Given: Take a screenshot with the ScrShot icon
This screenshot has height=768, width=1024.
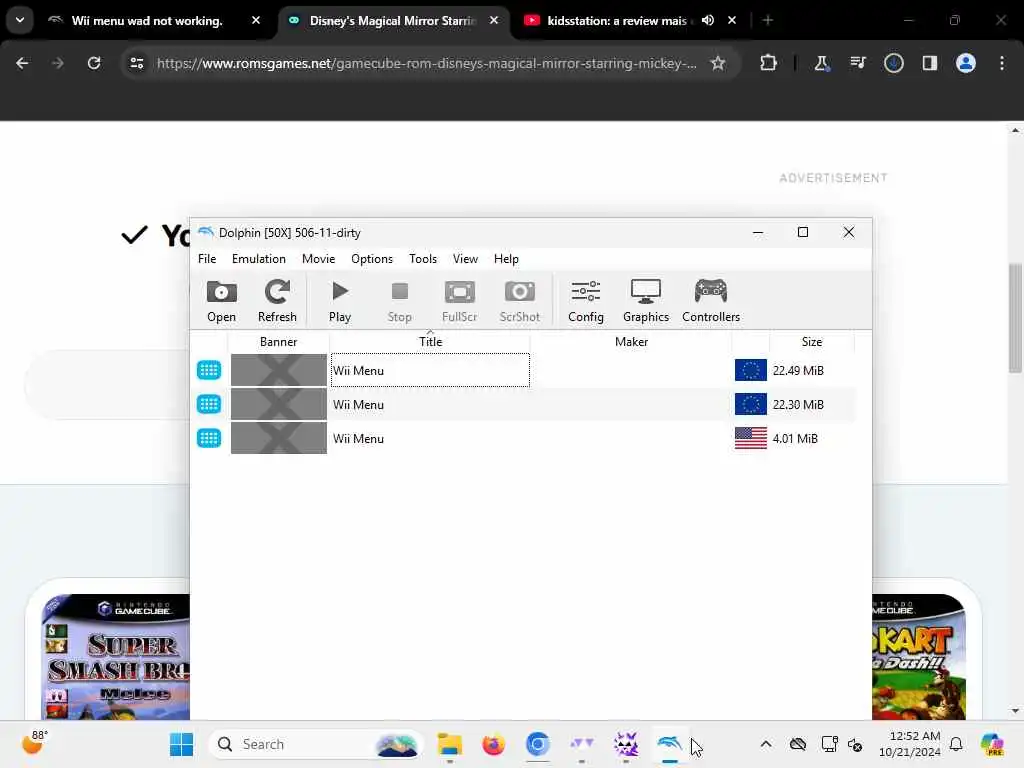Looking at the screenshot, I should [x=520, y=301].
